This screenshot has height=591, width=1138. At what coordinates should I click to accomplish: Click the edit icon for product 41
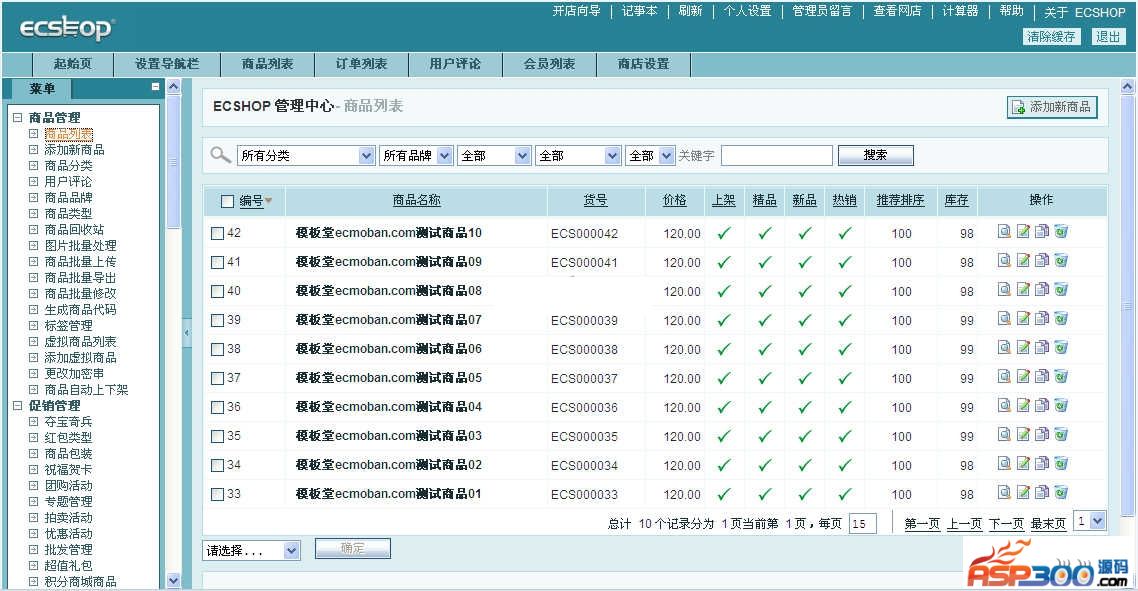(1023, 261)
